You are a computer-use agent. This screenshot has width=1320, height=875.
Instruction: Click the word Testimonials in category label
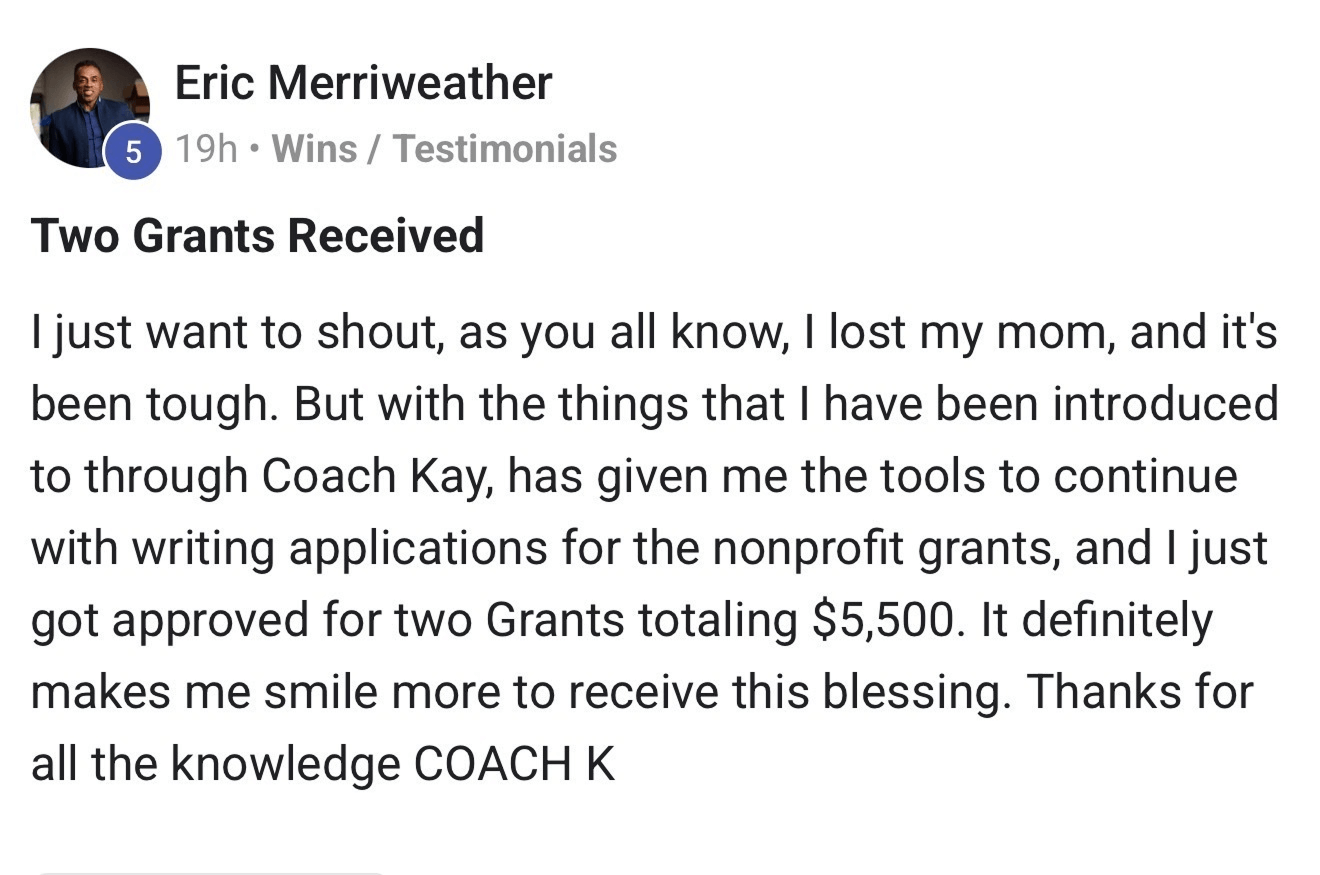pyautogui.click(x=505, y=149)
